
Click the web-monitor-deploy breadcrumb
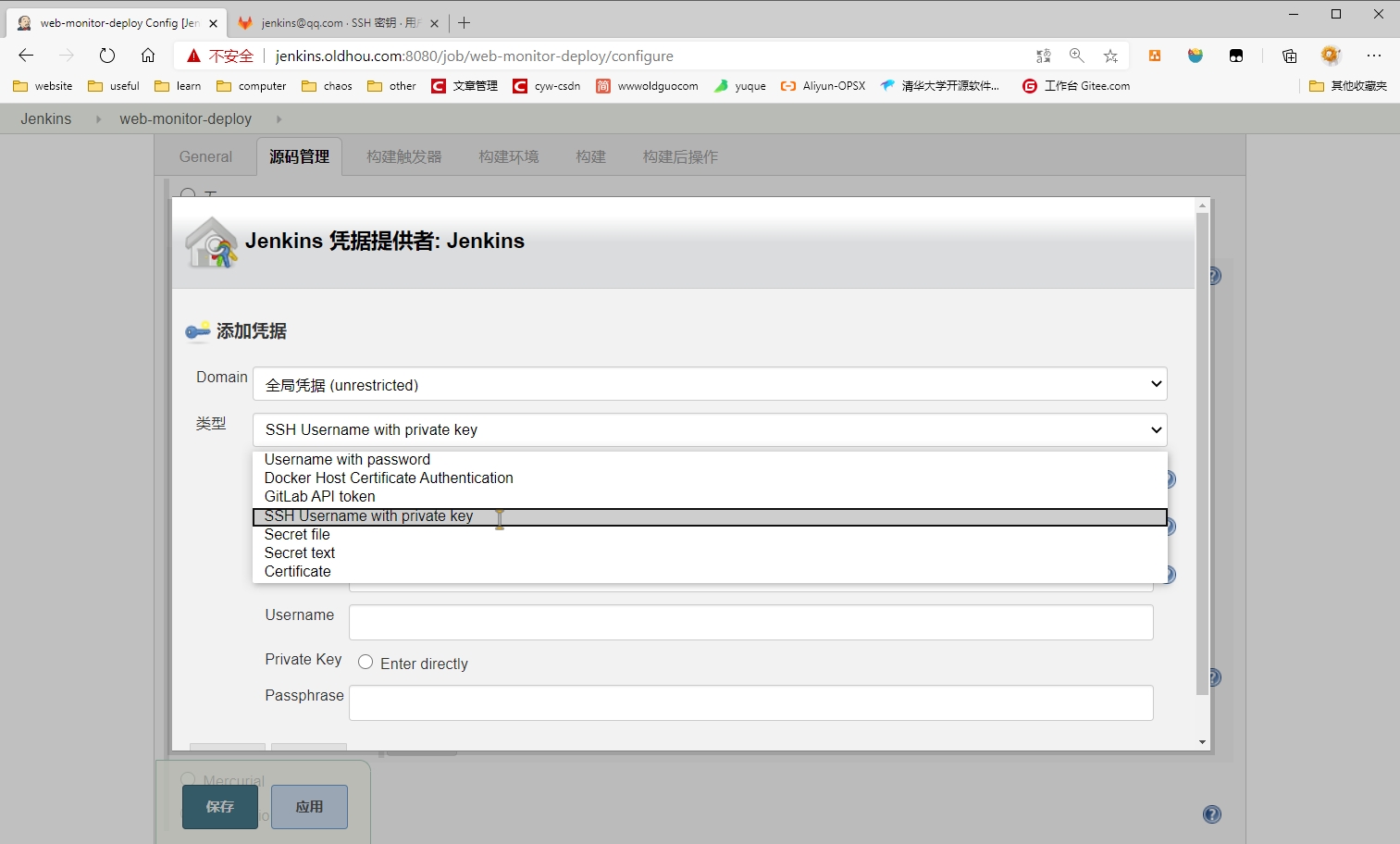pos(185,118)
